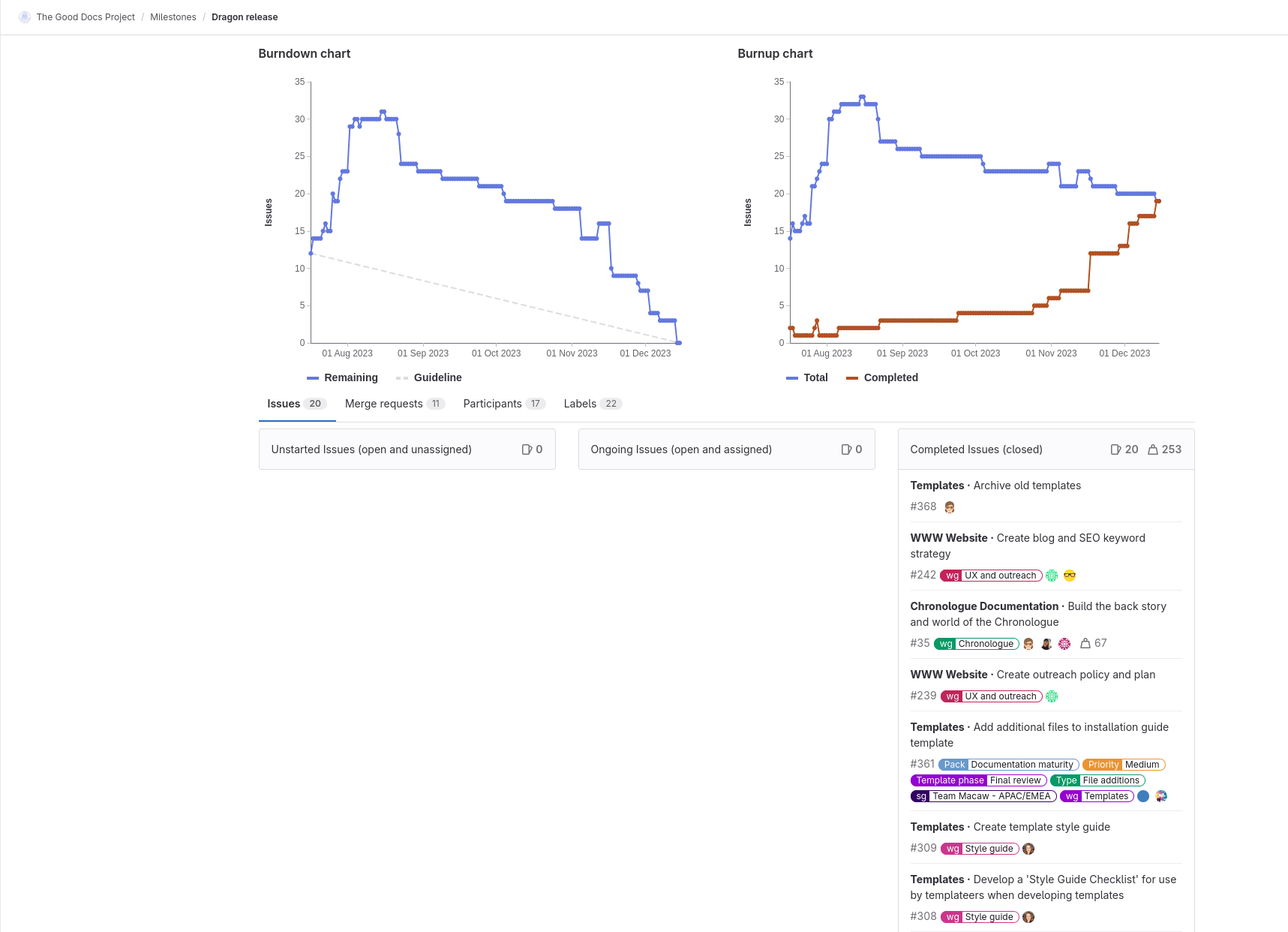Open issue Archive old templates

coord(1027,486)
